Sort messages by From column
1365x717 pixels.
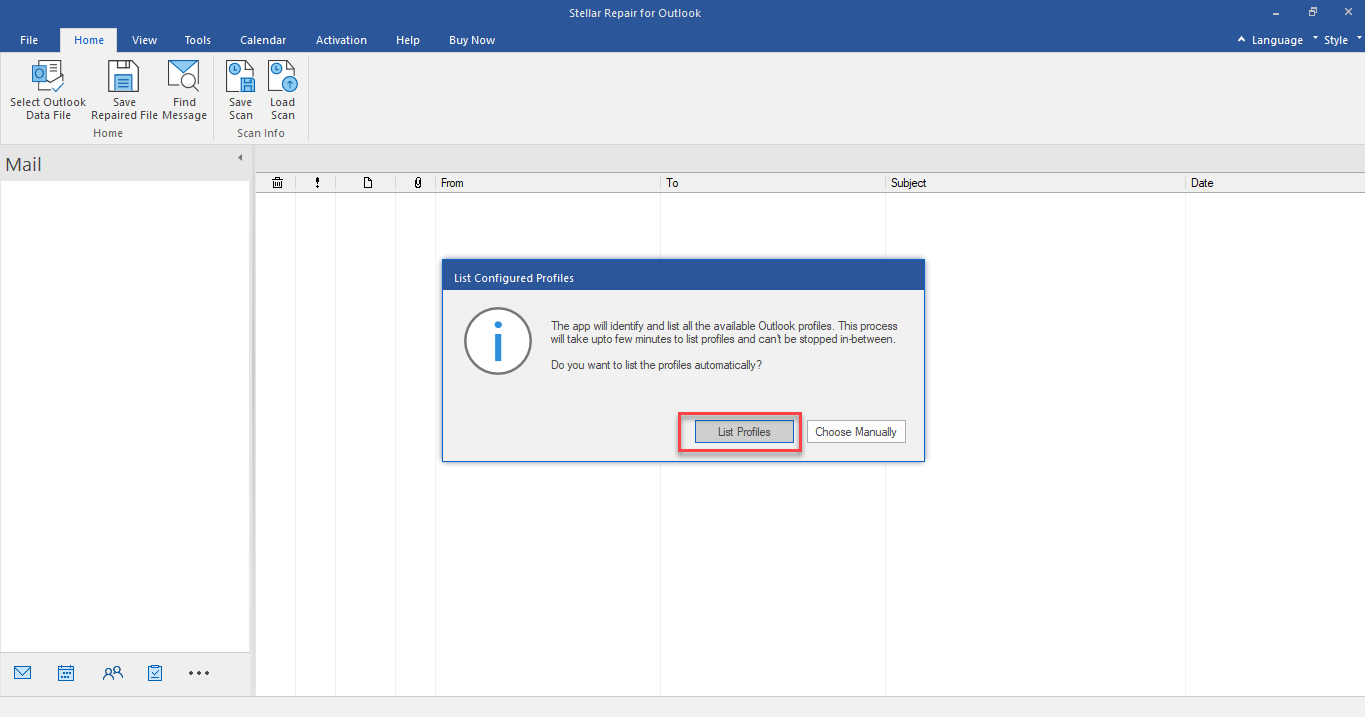[x=548, y=183]
